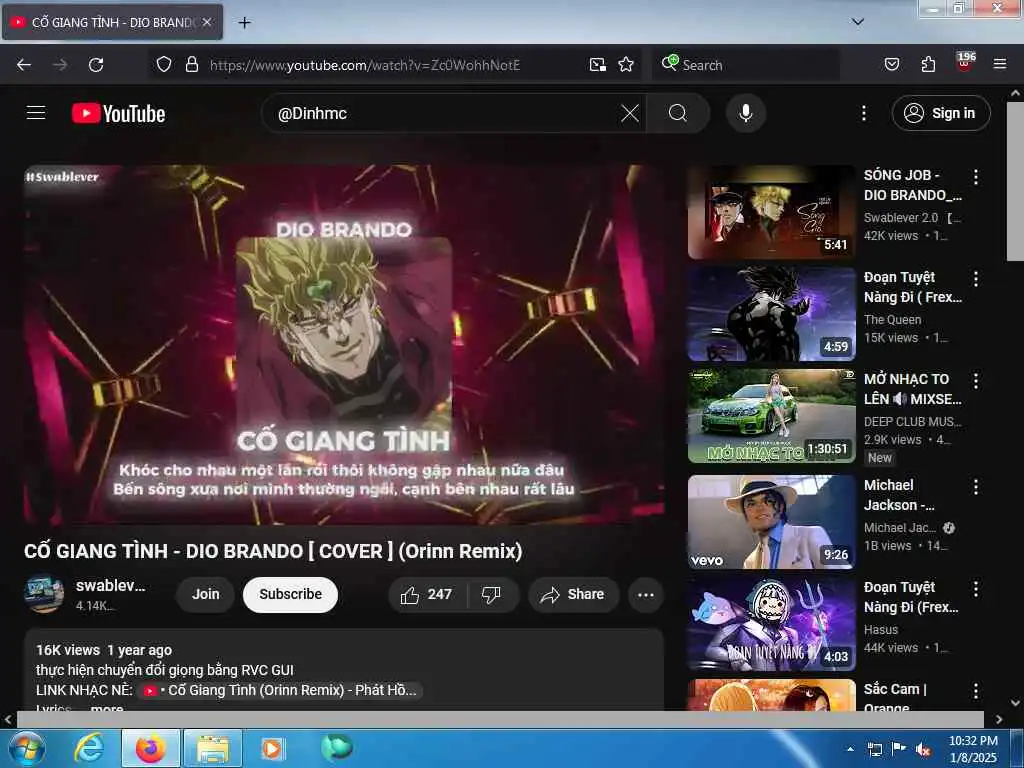Play Đoạn Tuyệt Nàng Đi by The Queen
This screenshot has width=1024, height=768.
click(x=771, y=314)
